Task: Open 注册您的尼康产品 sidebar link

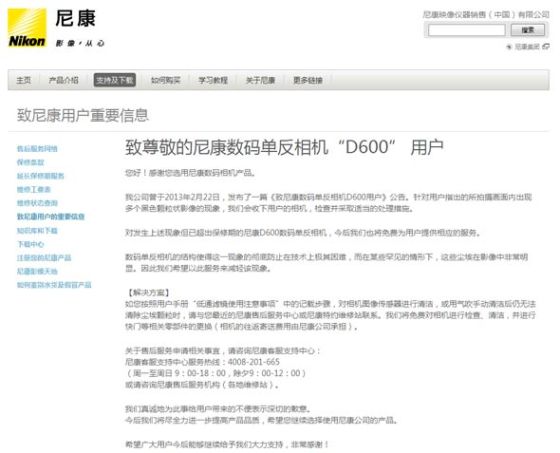Action: [44, 258]
